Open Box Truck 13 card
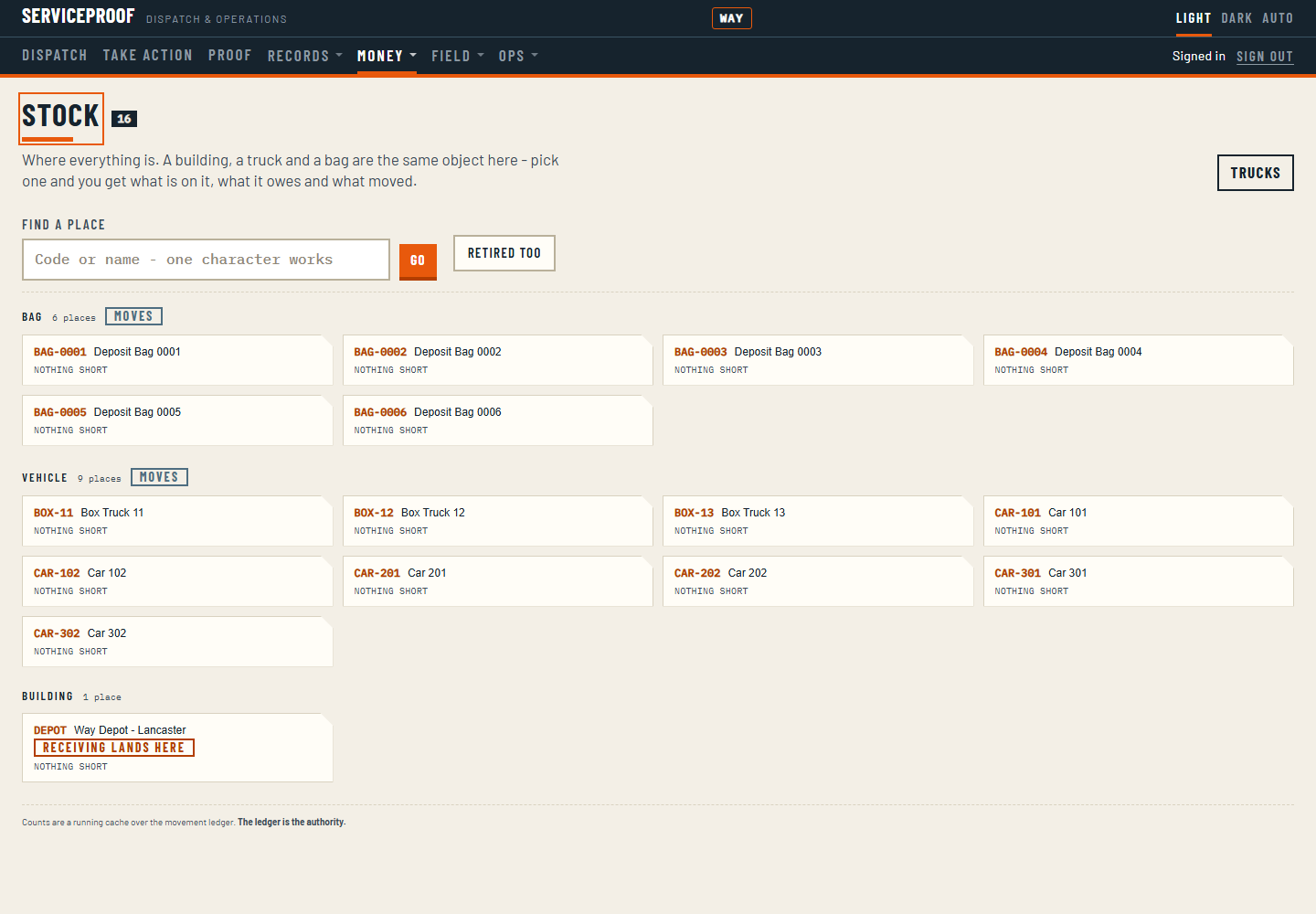The height and width of the screenshot is (914, 1316). coord(818,521)
